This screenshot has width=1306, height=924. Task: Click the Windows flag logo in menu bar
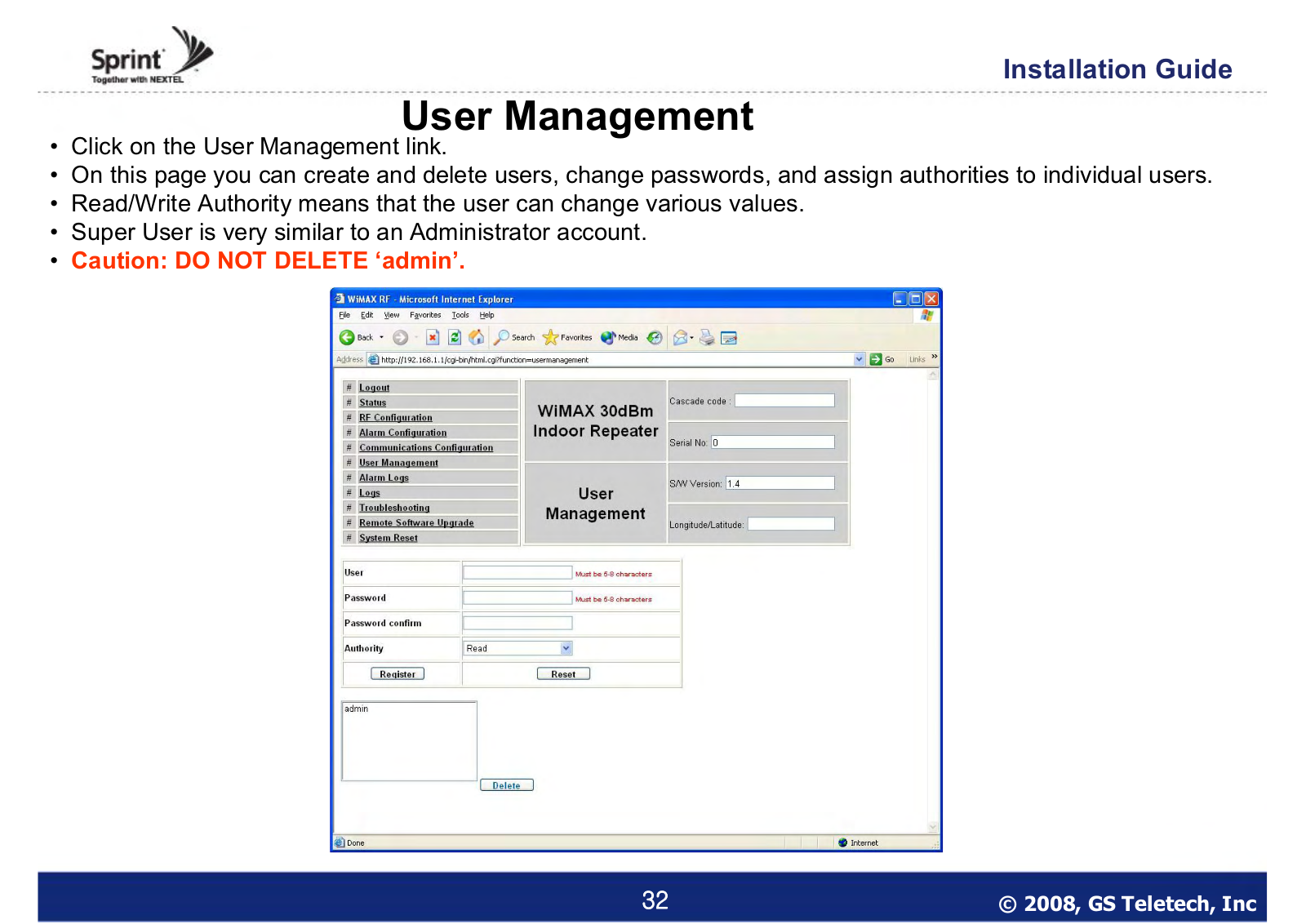coord(927,315)
